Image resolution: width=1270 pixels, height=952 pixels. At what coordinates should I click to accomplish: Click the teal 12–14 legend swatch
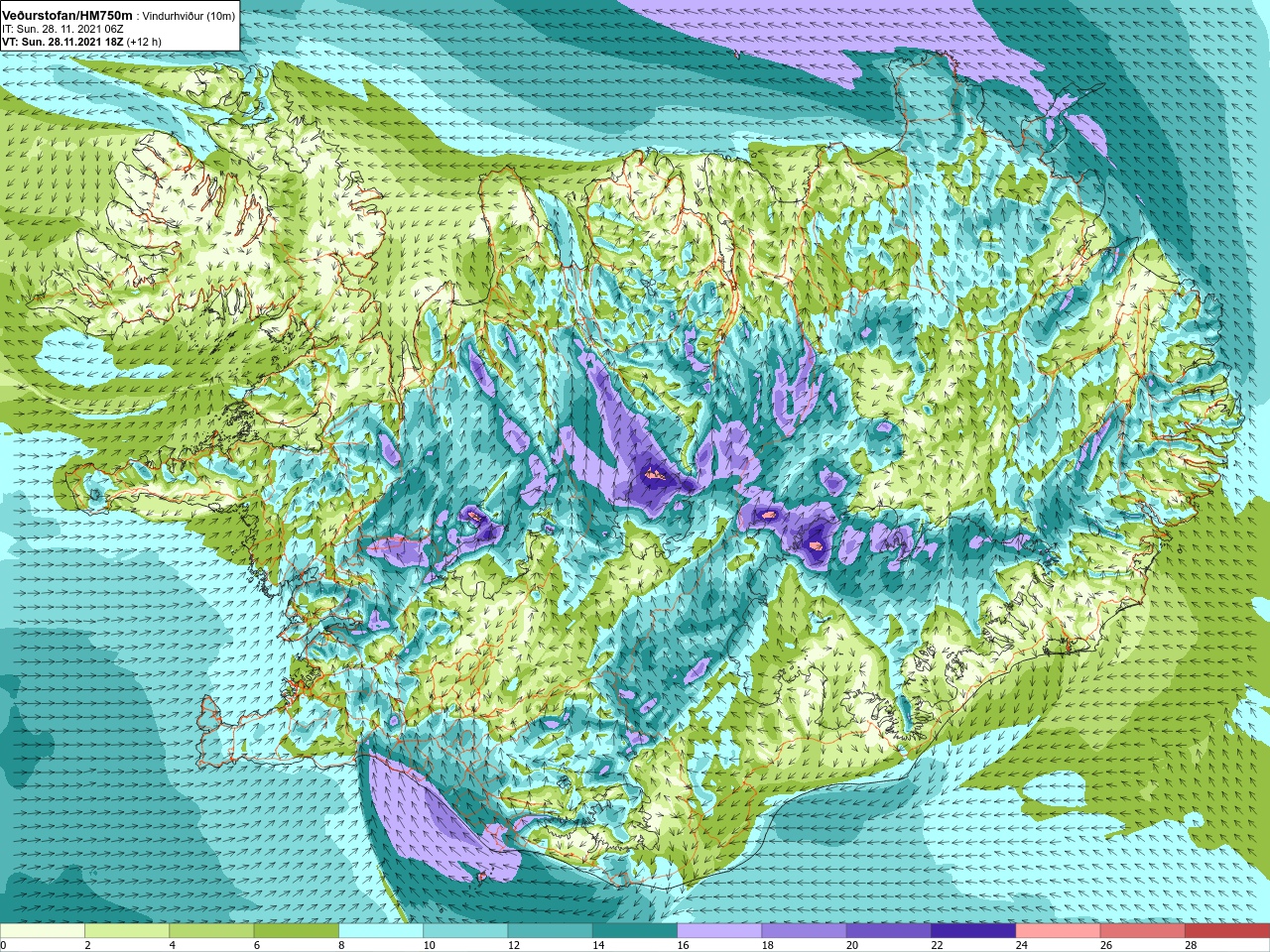point(551,931)
